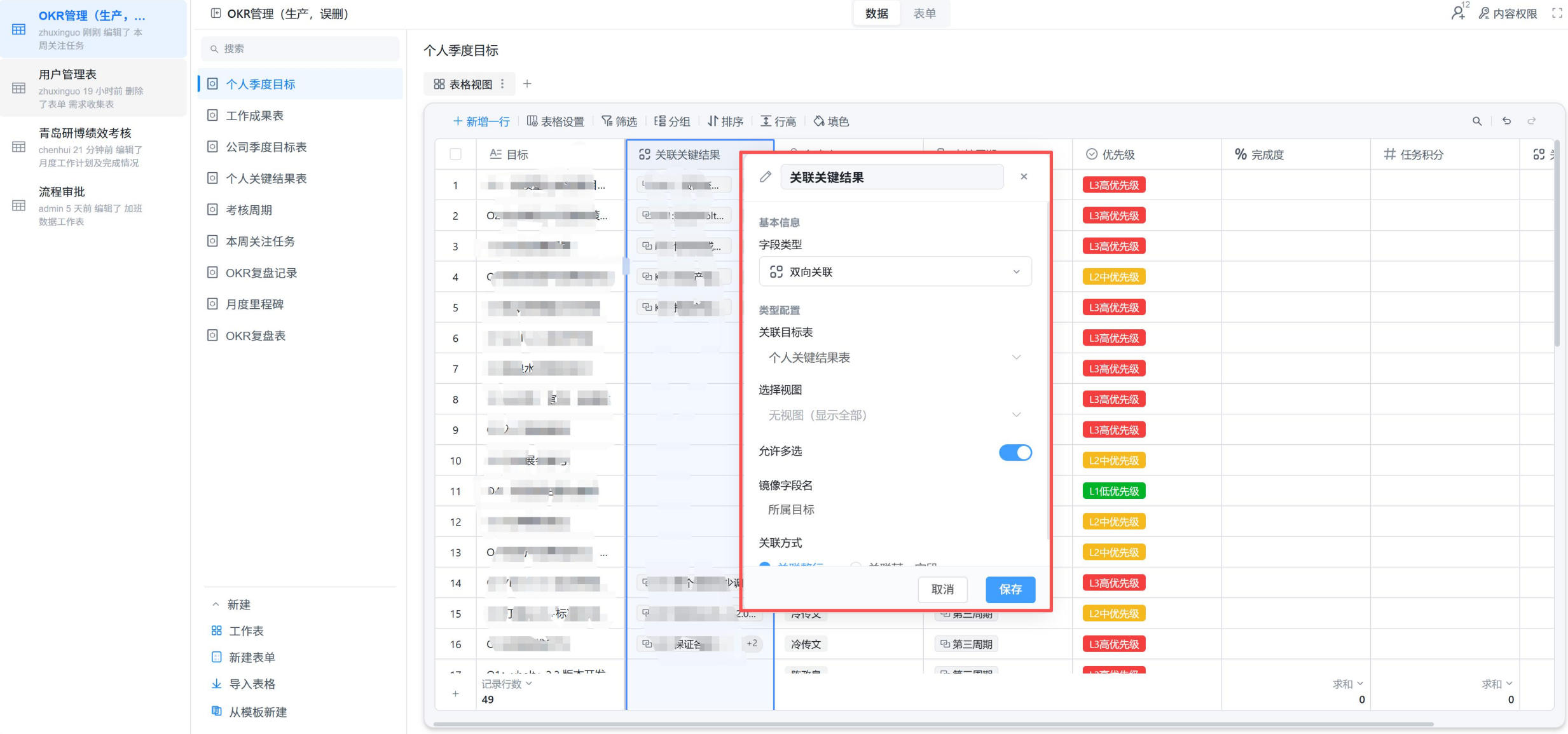Open the 求和 dropdown under 任务积分
The height and width of the screenshot is (734, 1568).
(1497, 684)
